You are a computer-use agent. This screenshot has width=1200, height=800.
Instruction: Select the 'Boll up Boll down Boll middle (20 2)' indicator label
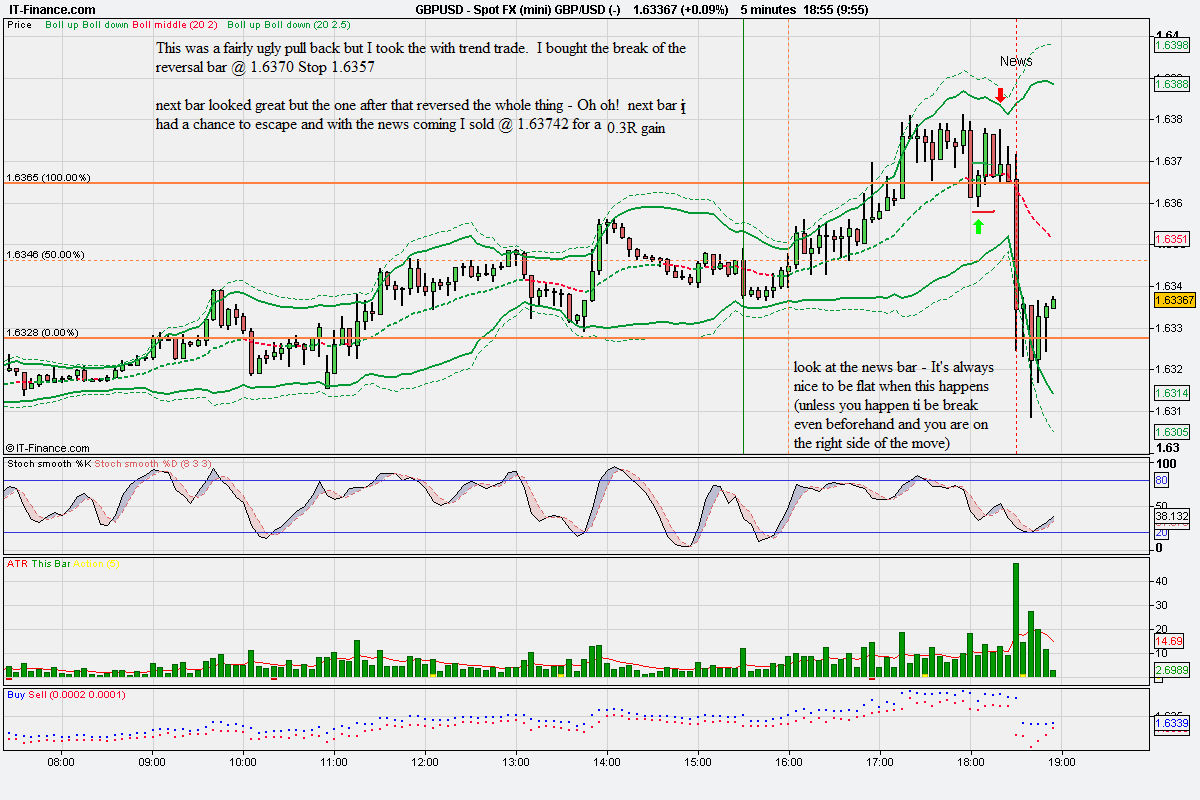pyautogui.click(x=132, y=24)
